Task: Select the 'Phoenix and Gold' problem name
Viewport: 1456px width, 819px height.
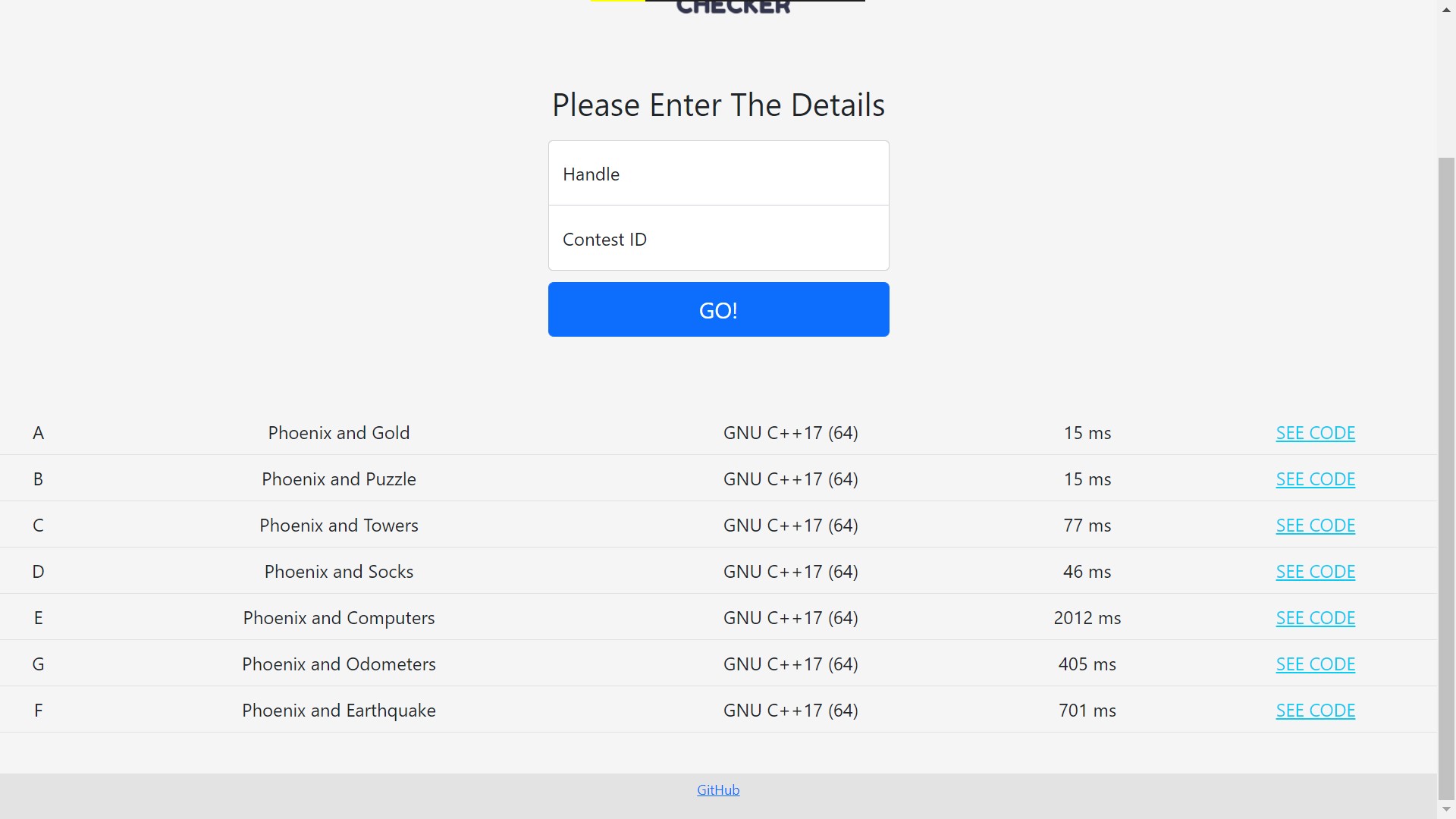Action: (339, 433)
